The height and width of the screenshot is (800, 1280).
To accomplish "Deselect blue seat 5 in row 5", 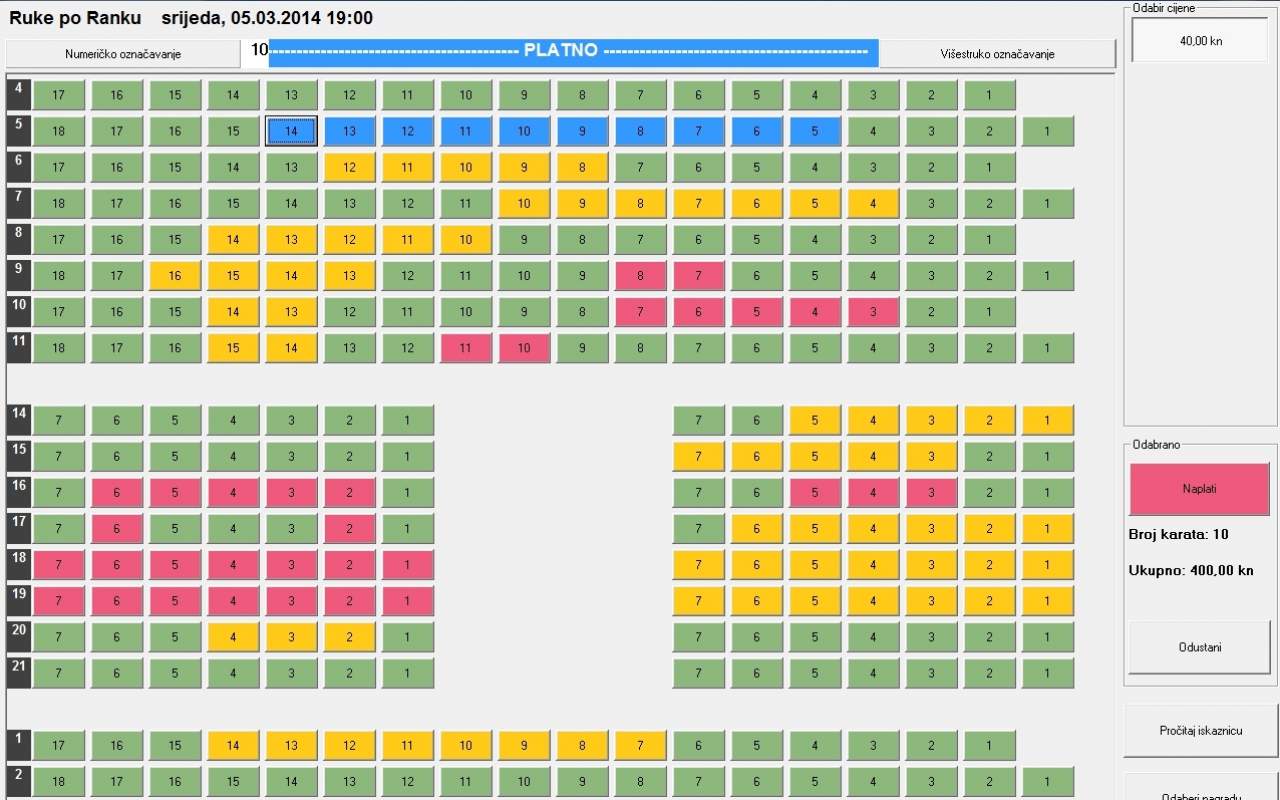I will point(815,132).
